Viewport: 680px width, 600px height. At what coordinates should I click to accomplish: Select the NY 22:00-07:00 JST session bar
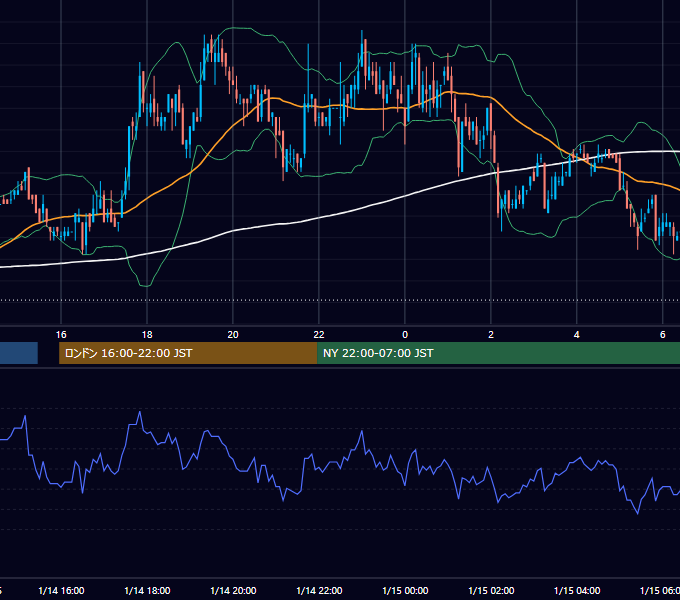point(499,353)
